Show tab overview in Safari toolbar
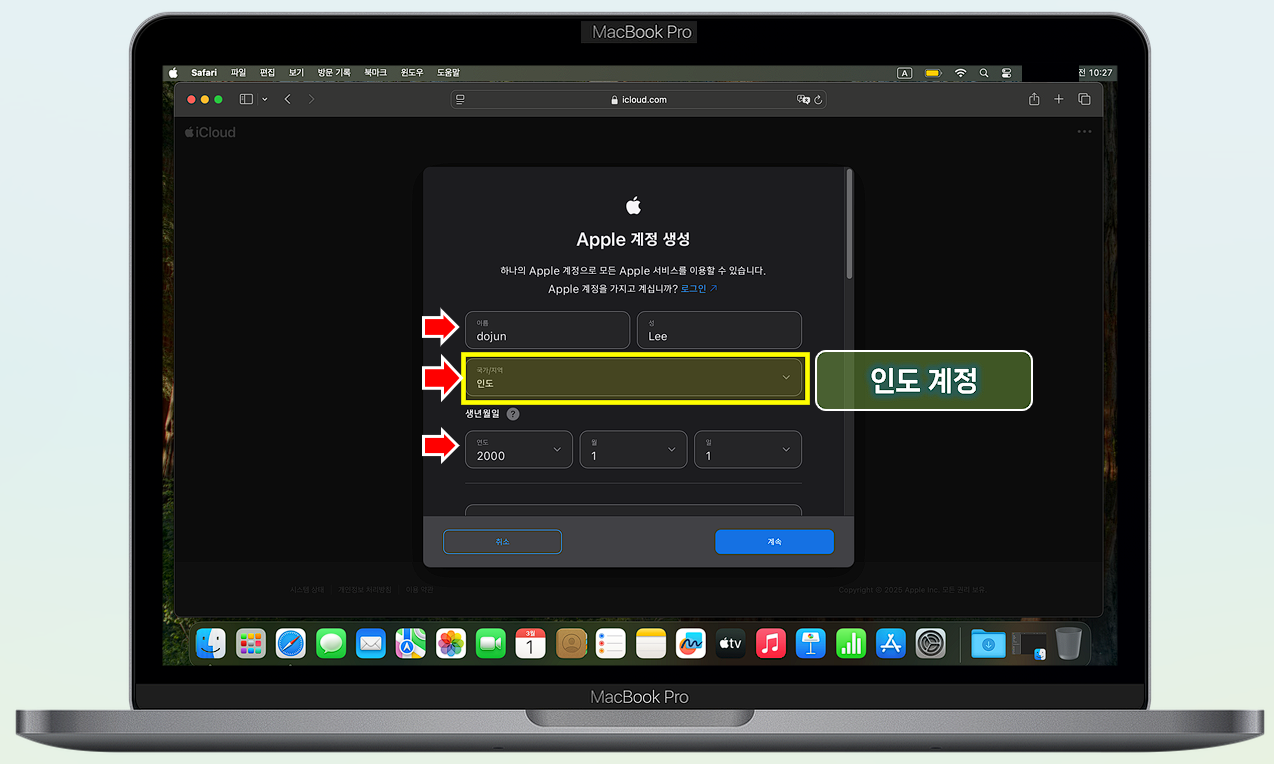This screenshot has height=764, width=1274. point(1084,99)
